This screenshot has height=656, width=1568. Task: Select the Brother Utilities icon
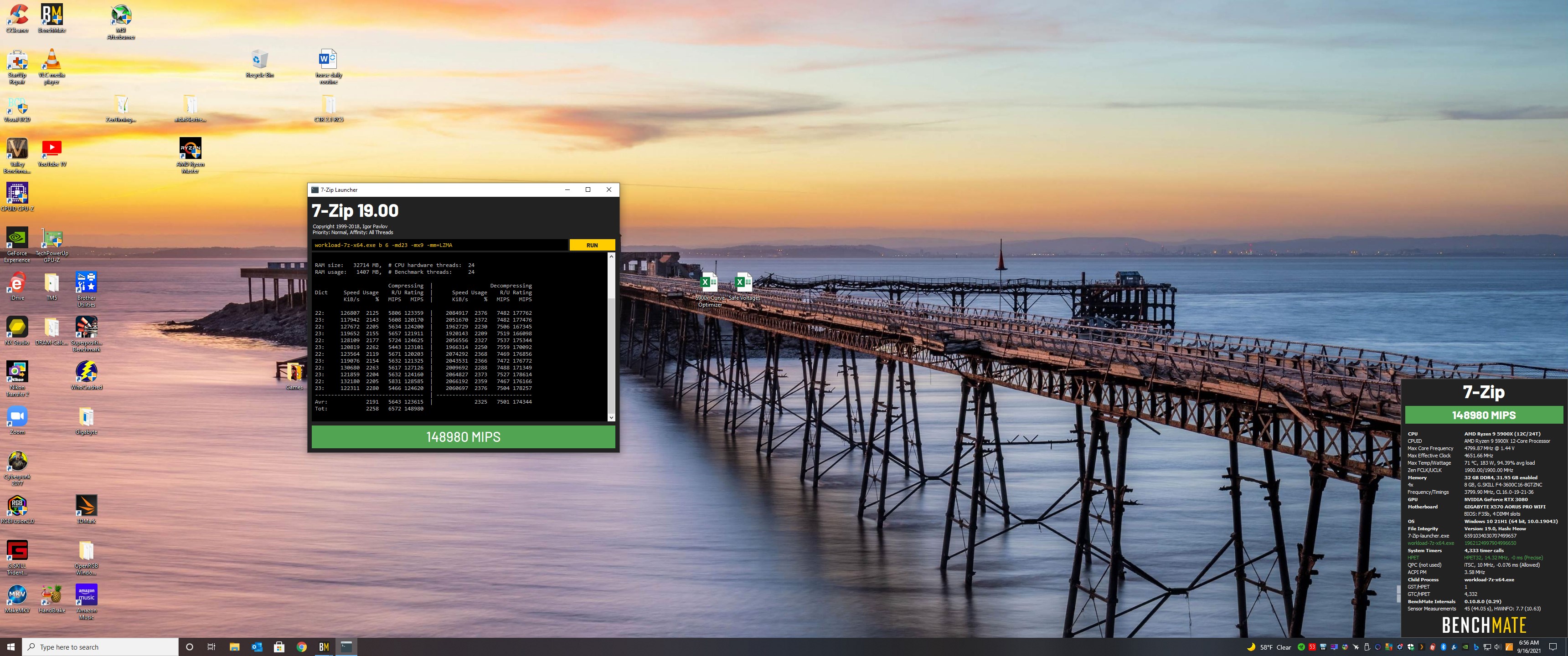click(87, 289)
